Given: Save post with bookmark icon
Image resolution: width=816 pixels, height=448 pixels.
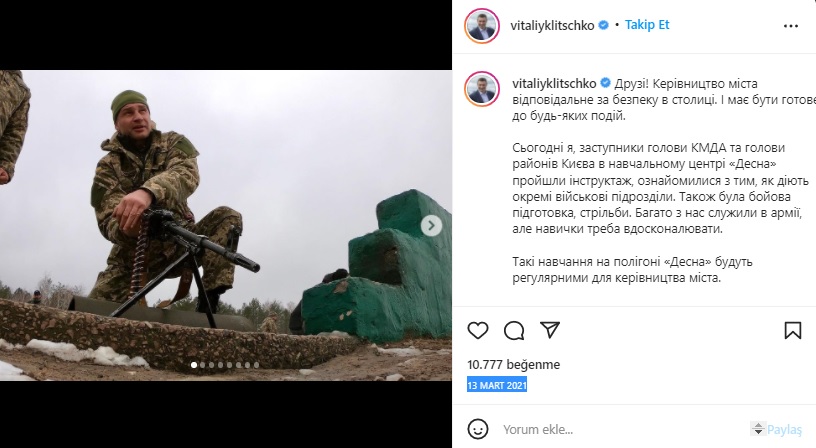Looking at the screenshot, I should 793,330.
